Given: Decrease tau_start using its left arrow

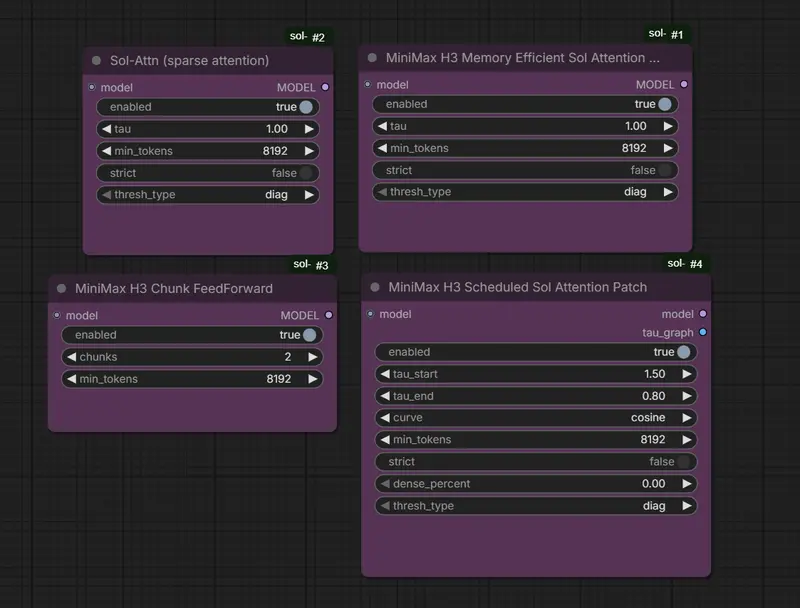Looking at the screenshot, I should point(385,374).
